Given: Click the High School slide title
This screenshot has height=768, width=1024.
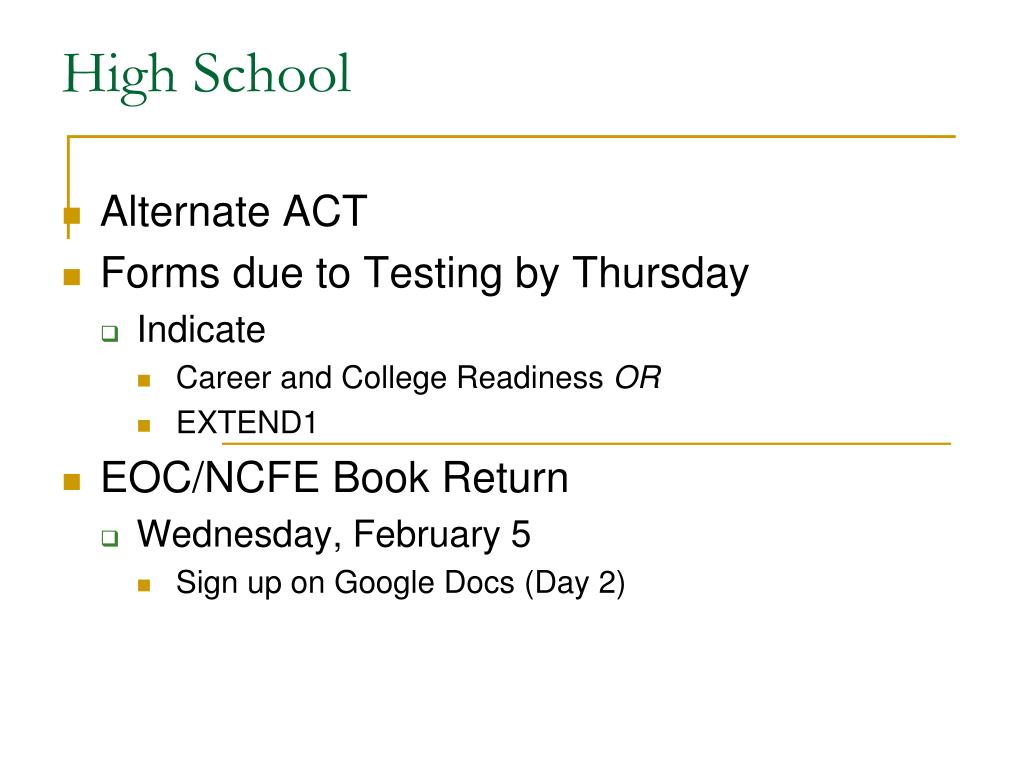Looking at the screenshot, I should (x=206, y=75).
